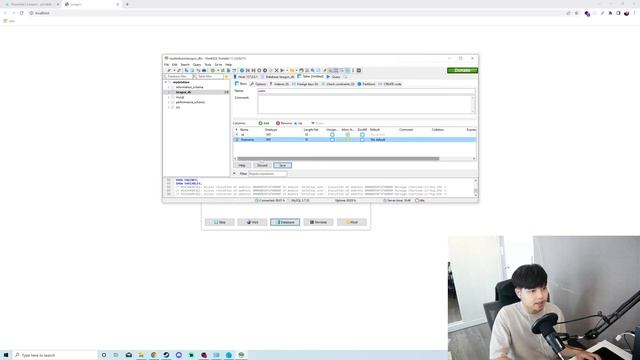Toggle Allow NULL checkbox for the id column

tap(348, 135)
